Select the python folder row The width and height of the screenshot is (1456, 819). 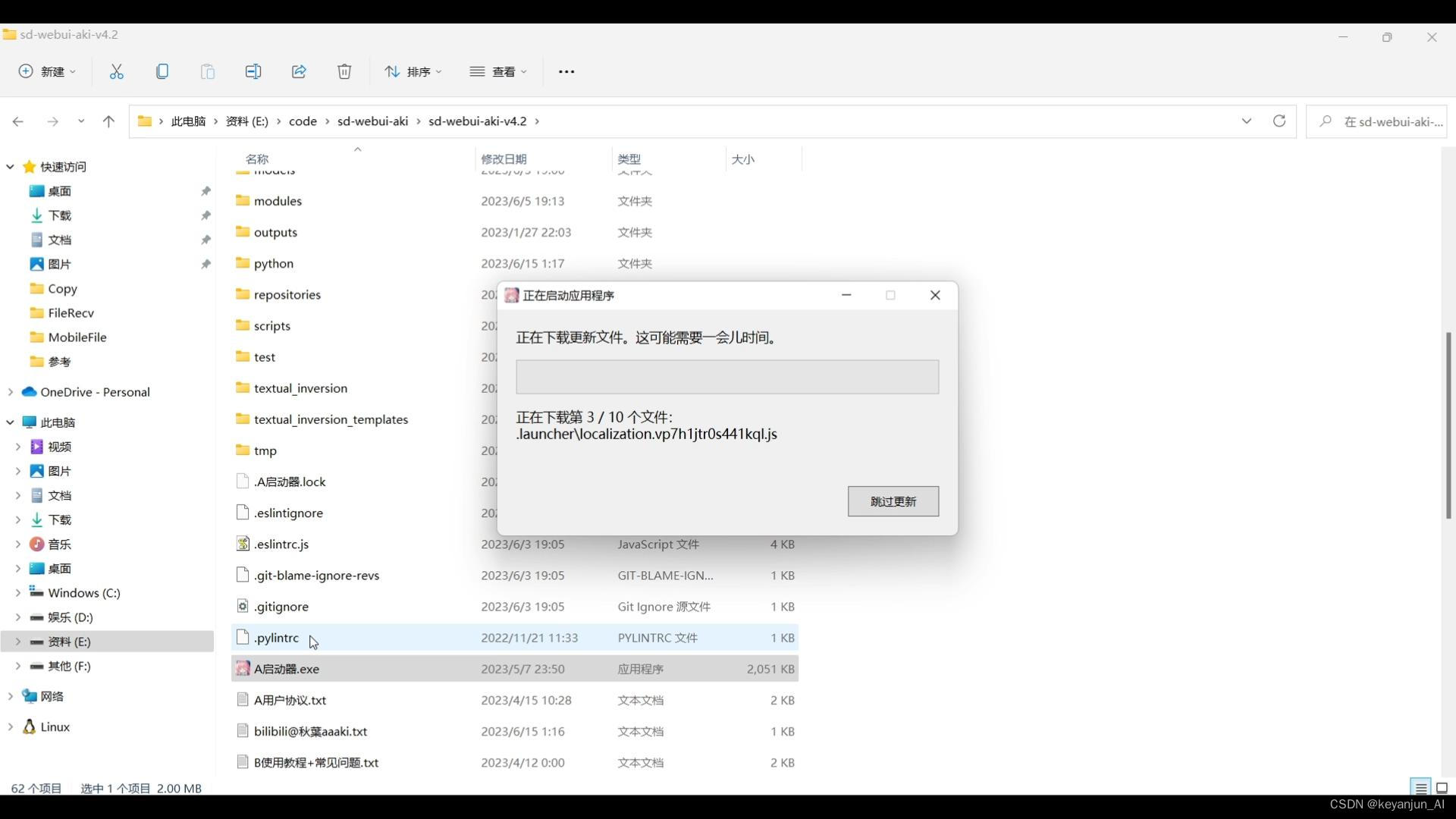pos(514,263)
